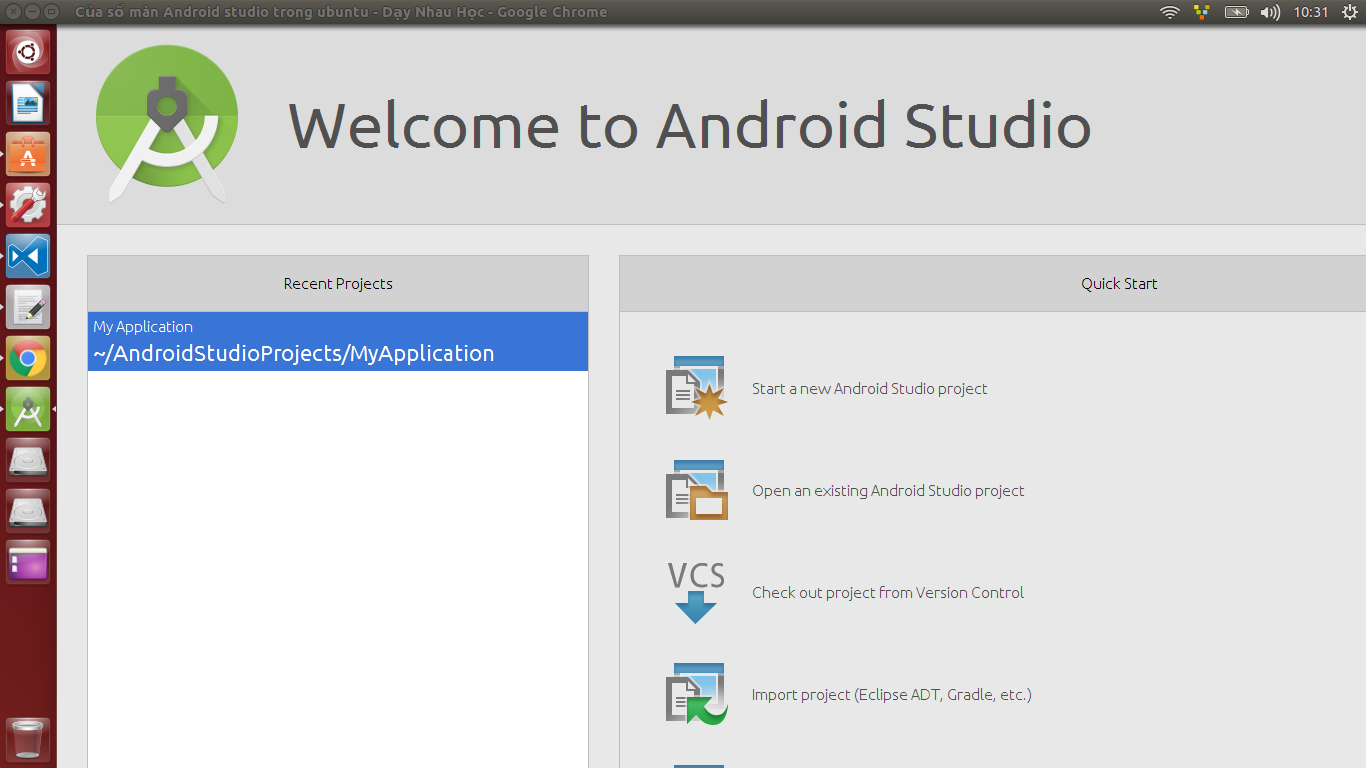Image resolution: width=1366 pixels, height=768 pixels.
Task: Select Start a new Android Studio project
Action: click(870, 389)
